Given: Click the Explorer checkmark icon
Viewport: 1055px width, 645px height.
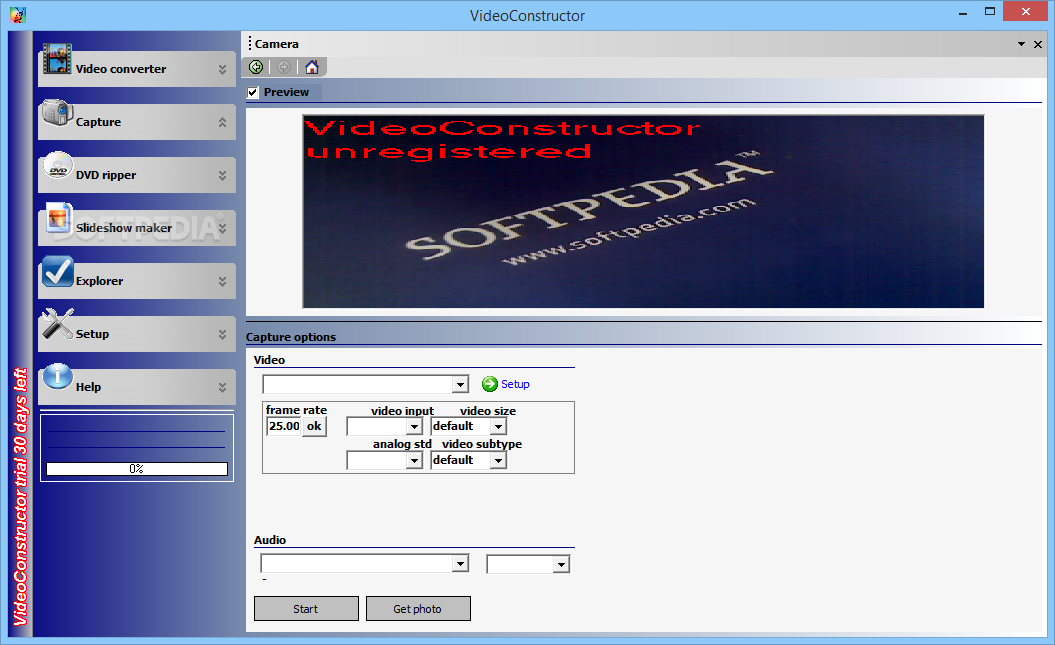Looking at the screenshot, I should (57, 271).
